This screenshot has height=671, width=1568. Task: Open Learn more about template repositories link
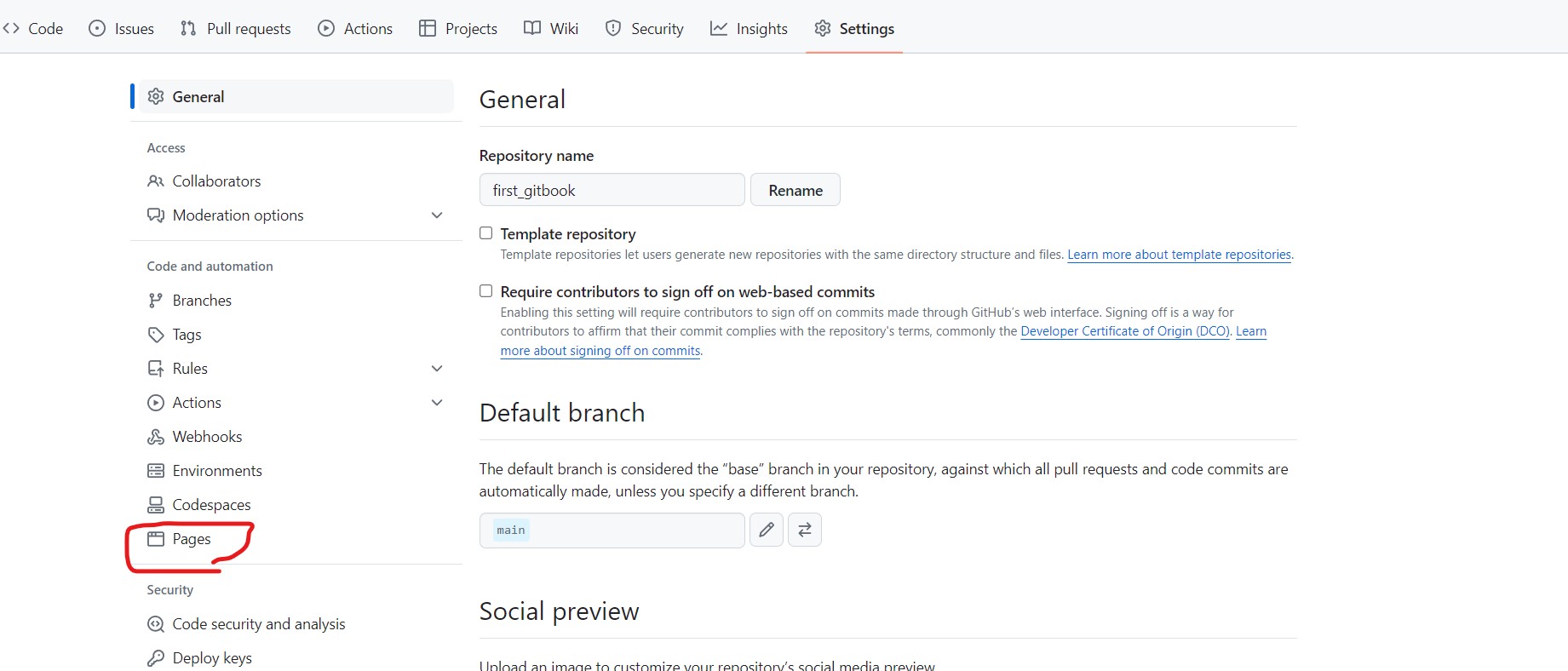[1180, 255]
